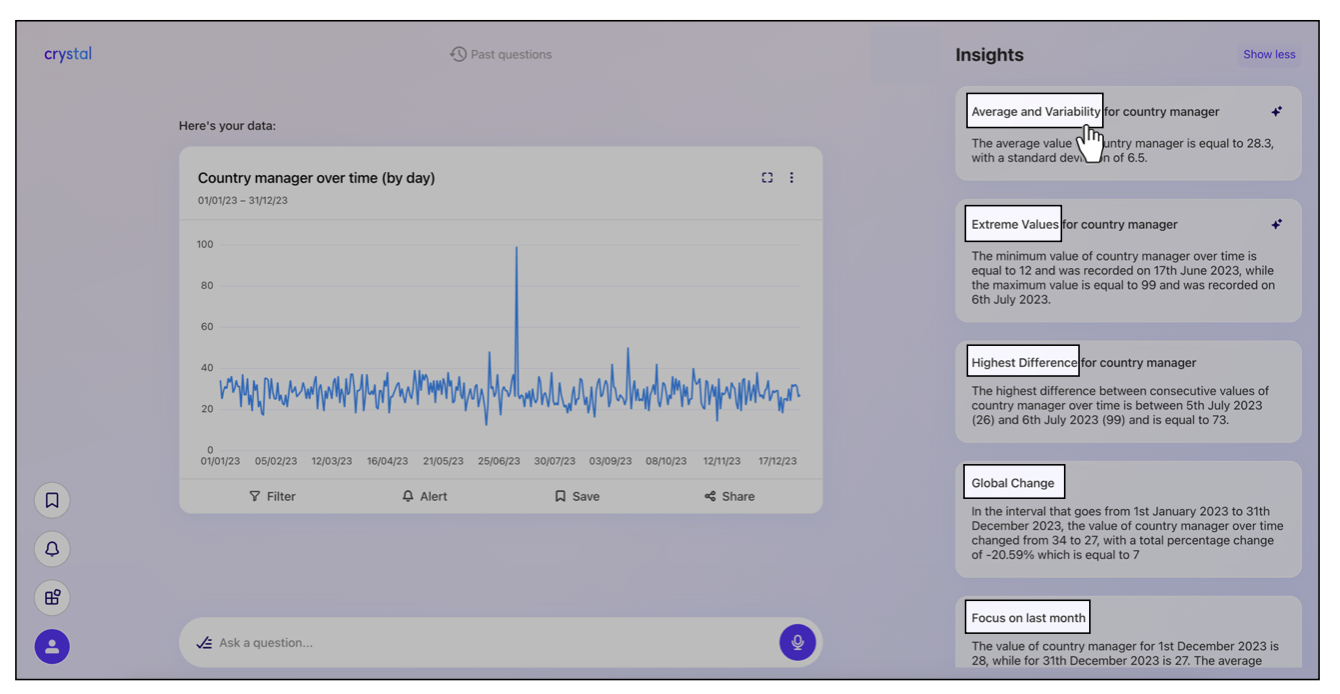The height and width of the screenshot is (694, 1340).
Task: Open the dashboard widgets icon in sidebar
Action: 52,598
